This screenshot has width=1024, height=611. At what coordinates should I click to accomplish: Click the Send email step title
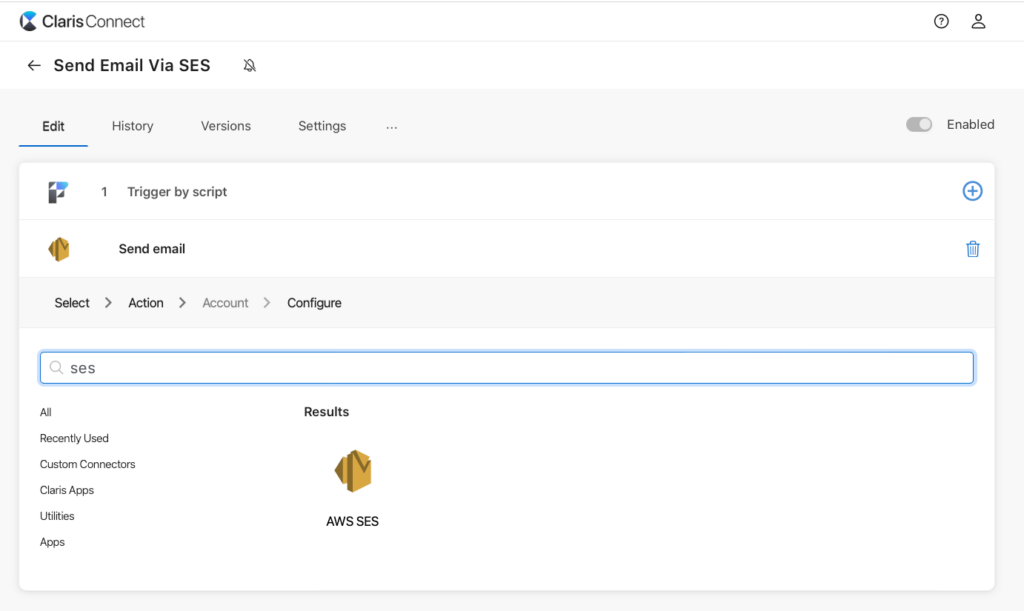tap(152, 249)
